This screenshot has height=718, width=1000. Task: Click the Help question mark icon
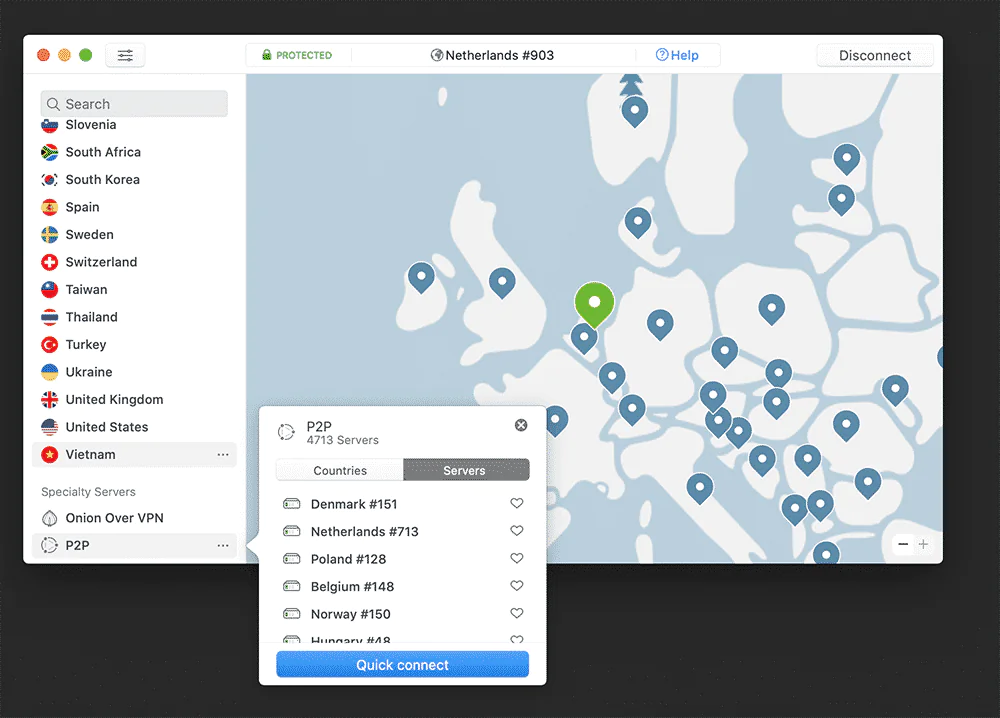pyautogui.click(x=662, y=55)
